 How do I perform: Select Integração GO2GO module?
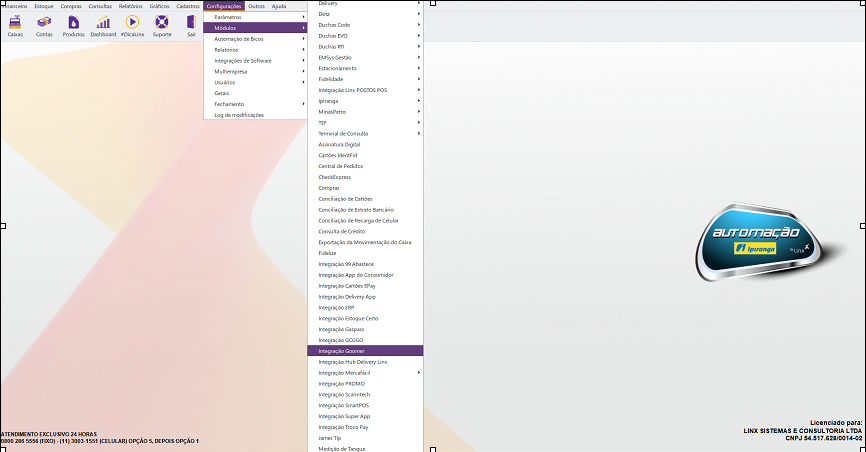365,340
